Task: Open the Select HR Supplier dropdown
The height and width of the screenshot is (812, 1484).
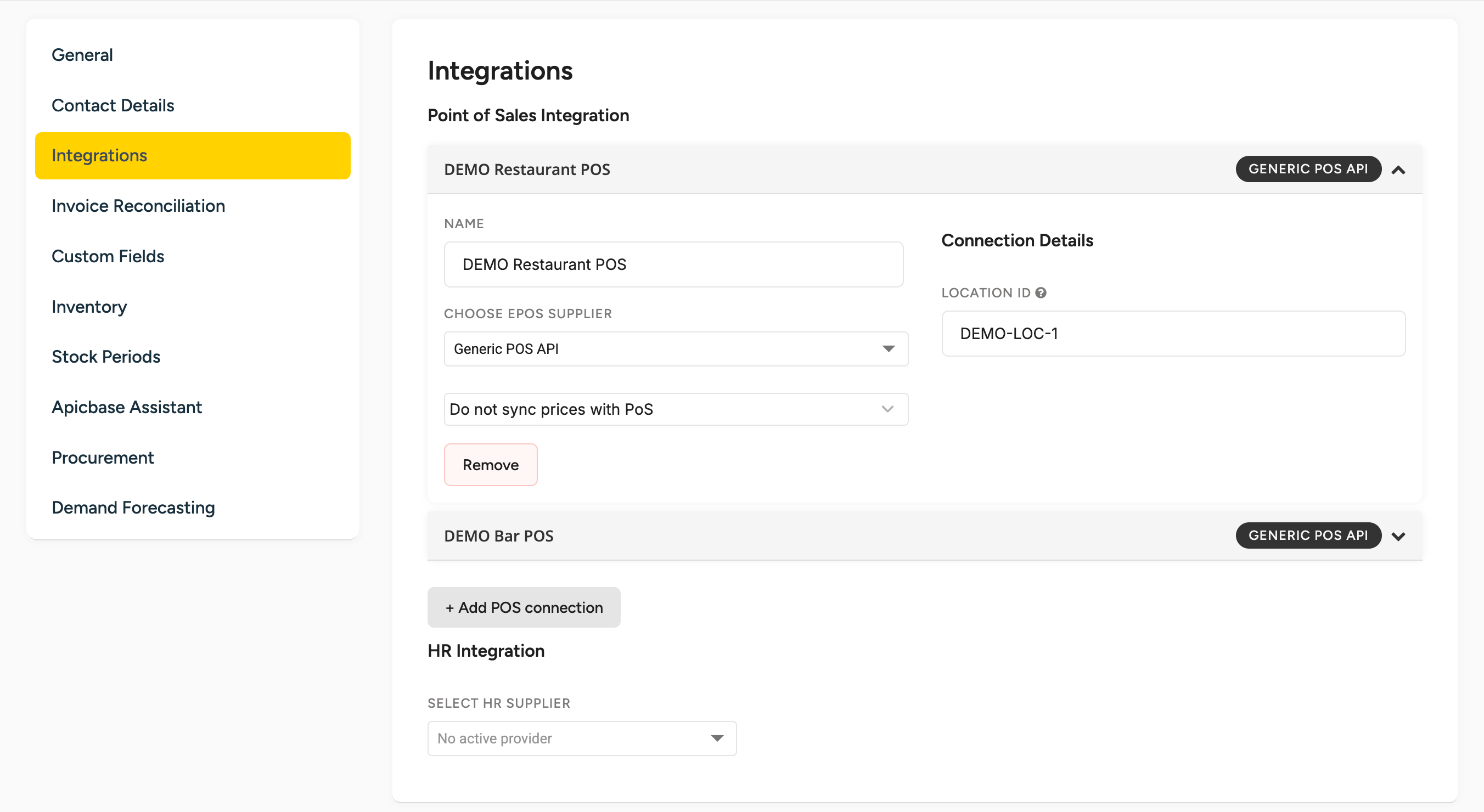Action: [x=582, y=739]
